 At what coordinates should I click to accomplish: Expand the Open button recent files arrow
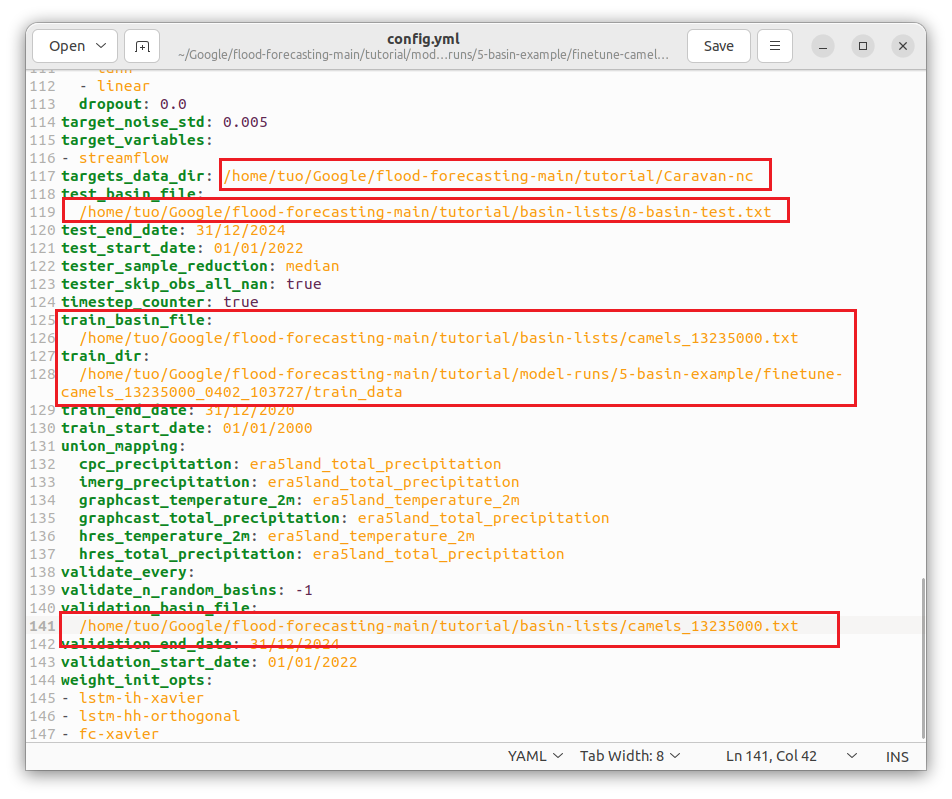[x=102, y=46]
